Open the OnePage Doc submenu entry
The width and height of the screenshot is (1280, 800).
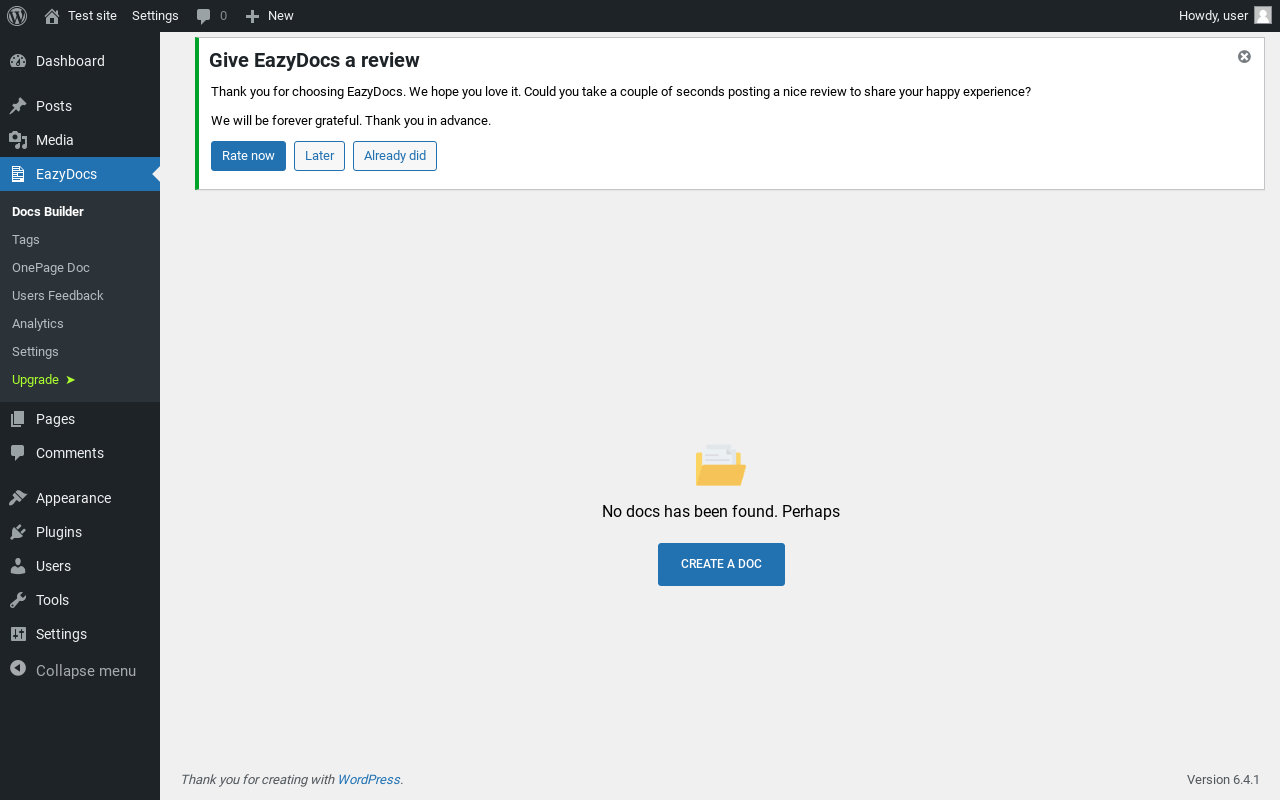[51, 268]
